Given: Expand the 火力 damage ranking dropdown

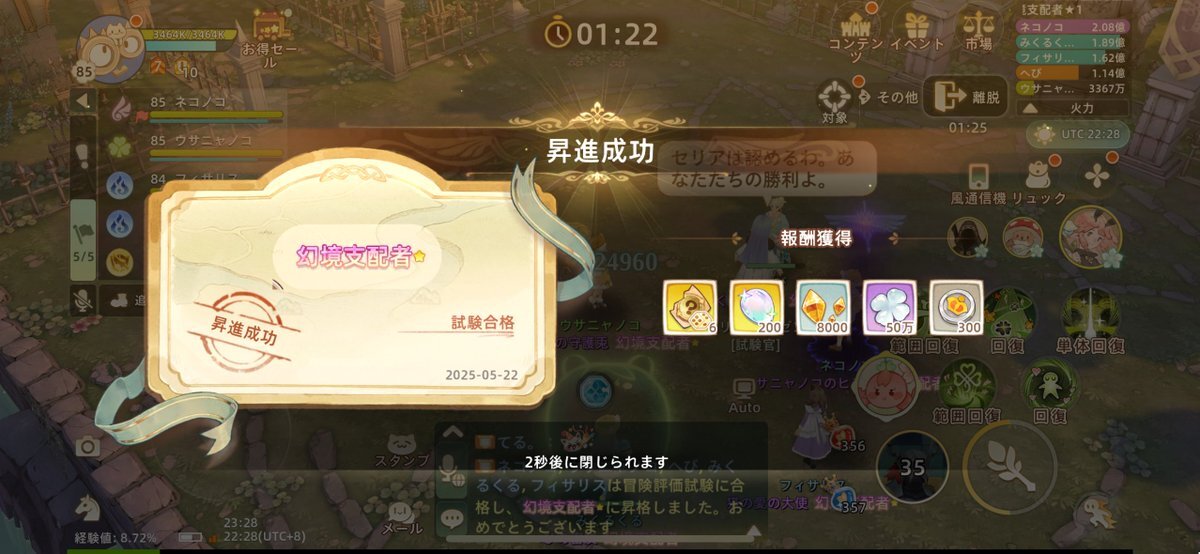Looking at the screenshot, I should [x=1073, y=107].
